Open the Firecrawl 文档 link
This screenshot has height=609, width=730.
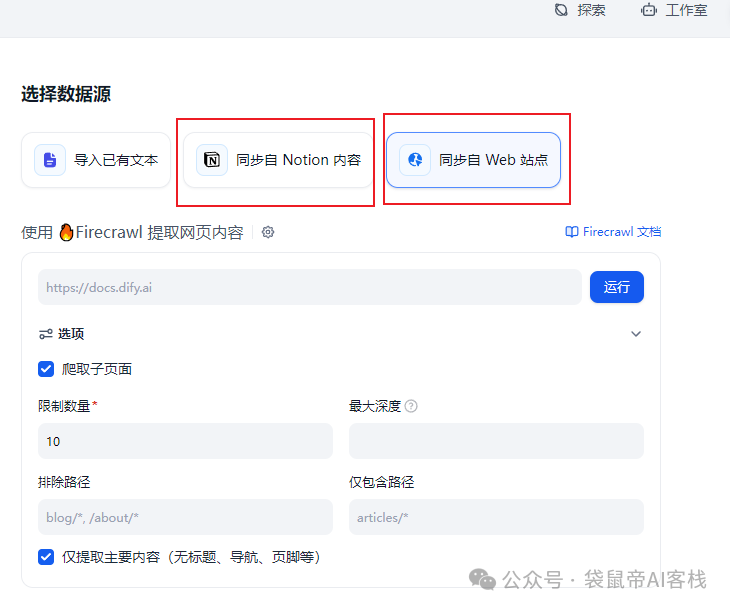click(621, 232)
